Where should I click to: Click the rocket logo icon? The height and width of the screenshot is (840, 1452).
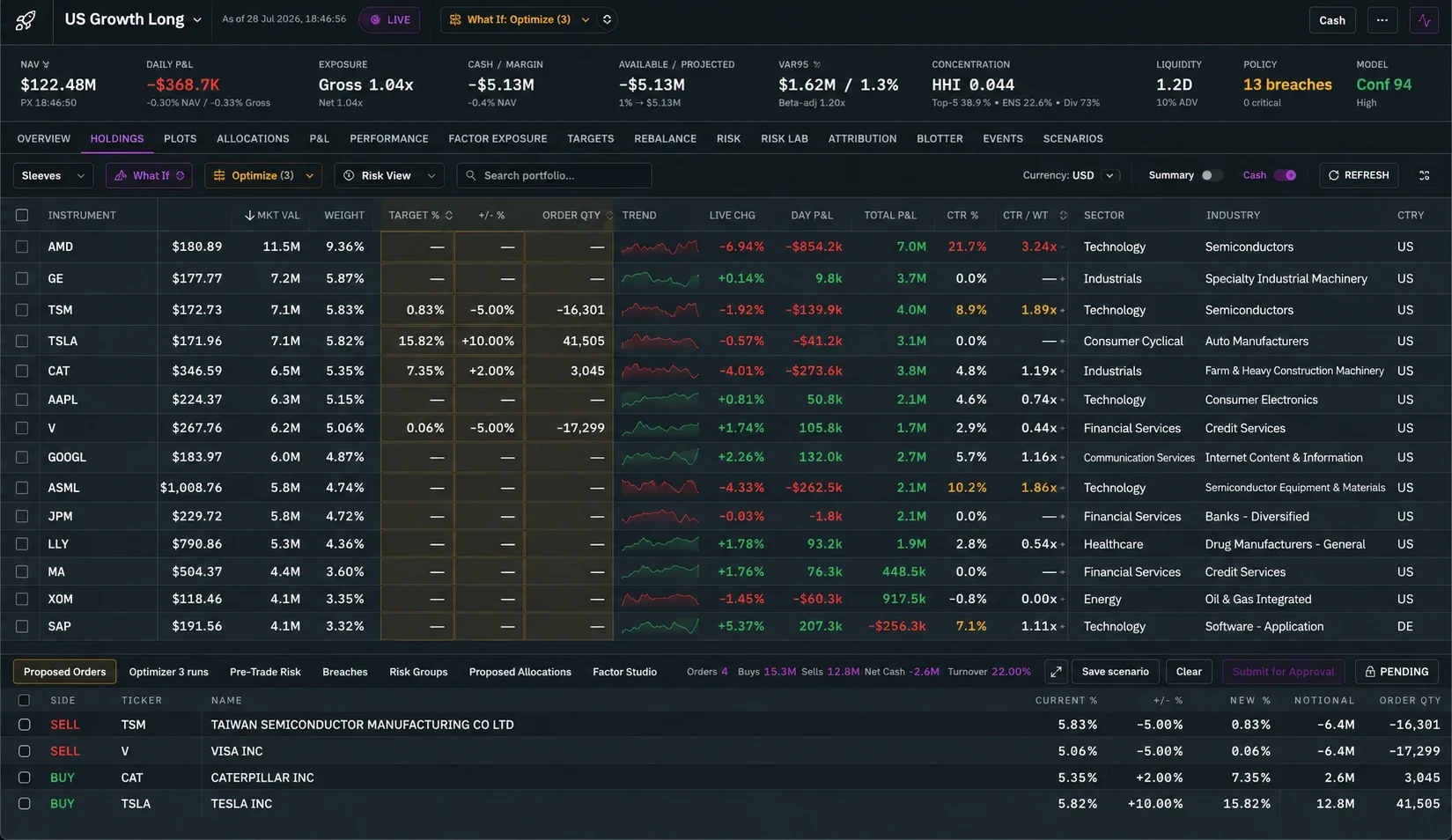(26, 20)
